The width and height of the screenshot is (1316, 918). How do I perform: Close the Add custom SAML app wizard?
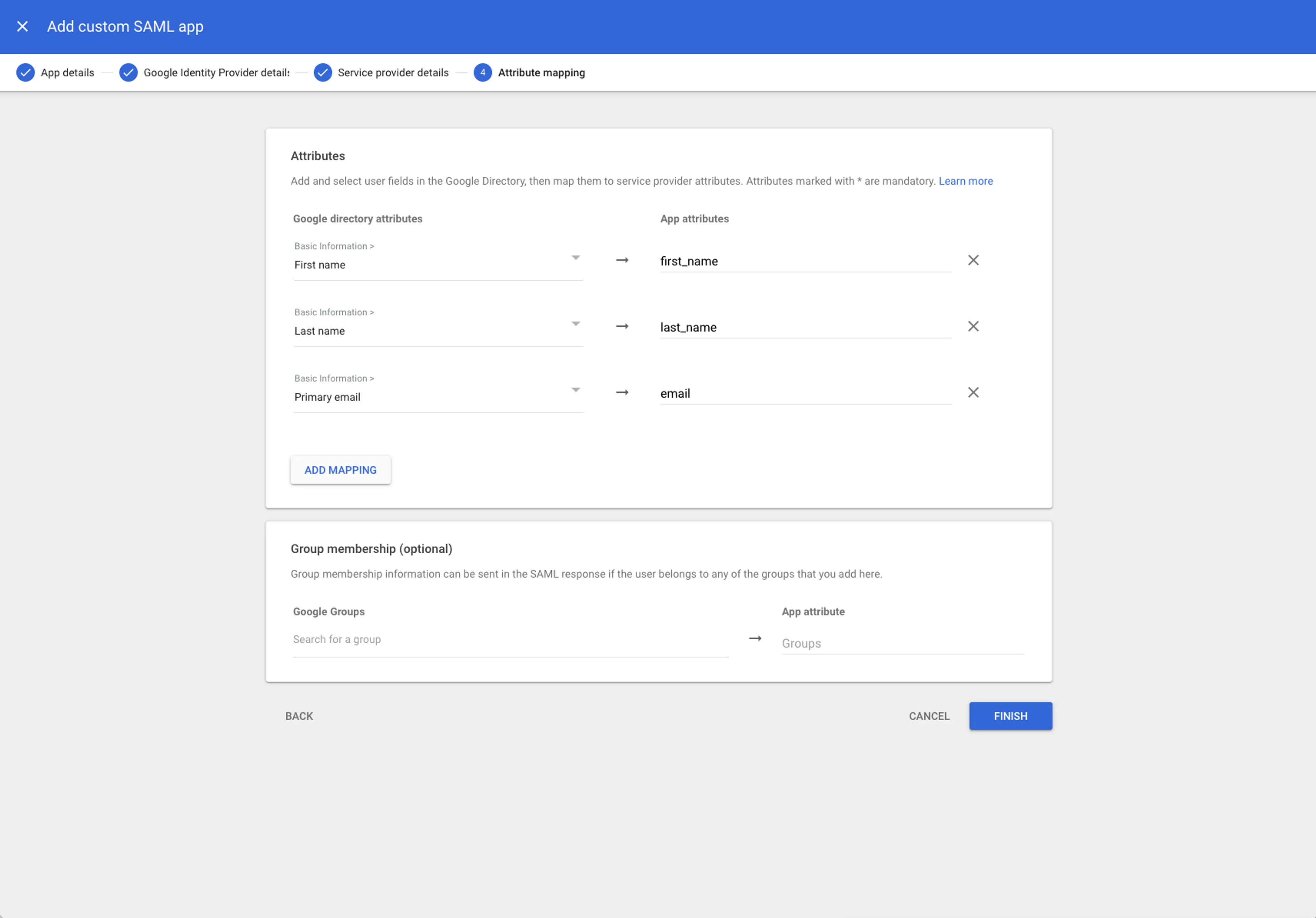click(22, 26)
